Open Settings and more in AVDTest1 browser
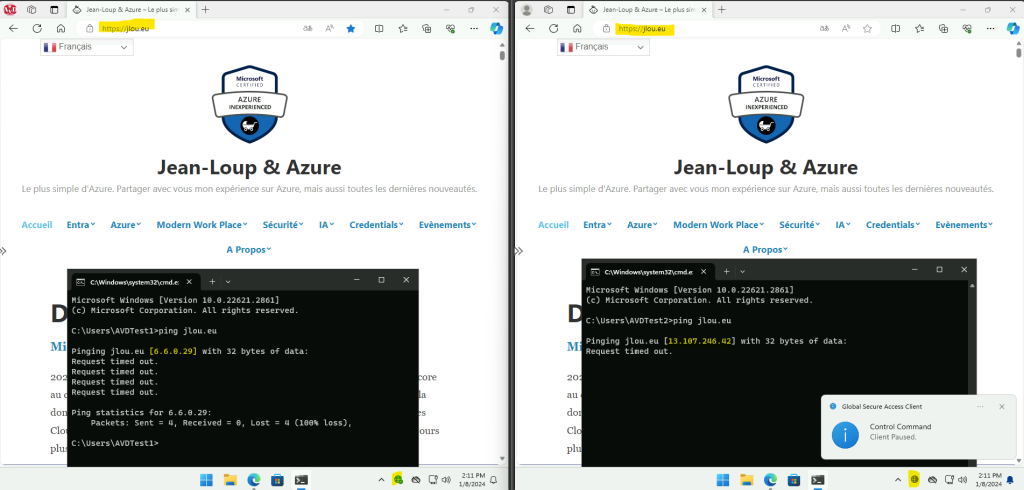The image size is (1024, 490). [473, 28]
